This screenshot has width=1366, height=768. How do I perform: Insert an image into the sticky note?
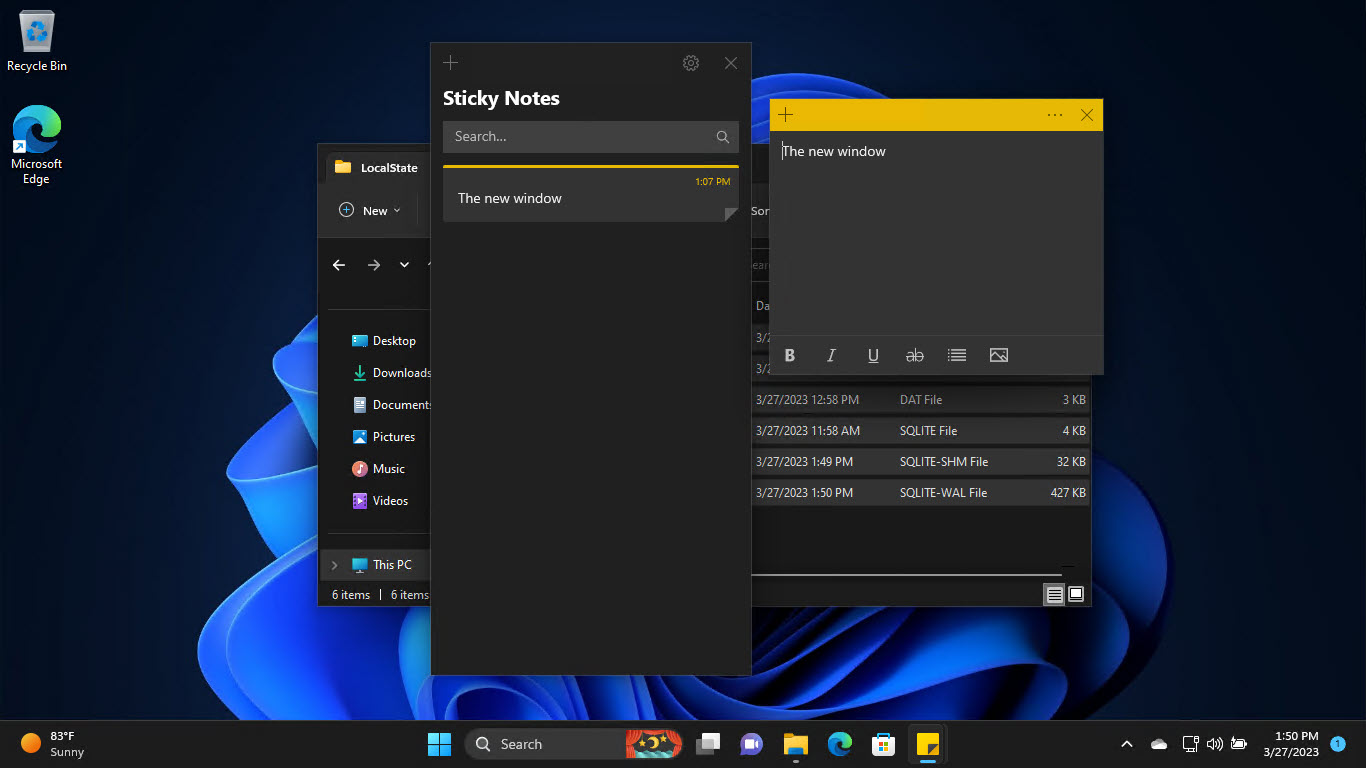click(998, 355)
